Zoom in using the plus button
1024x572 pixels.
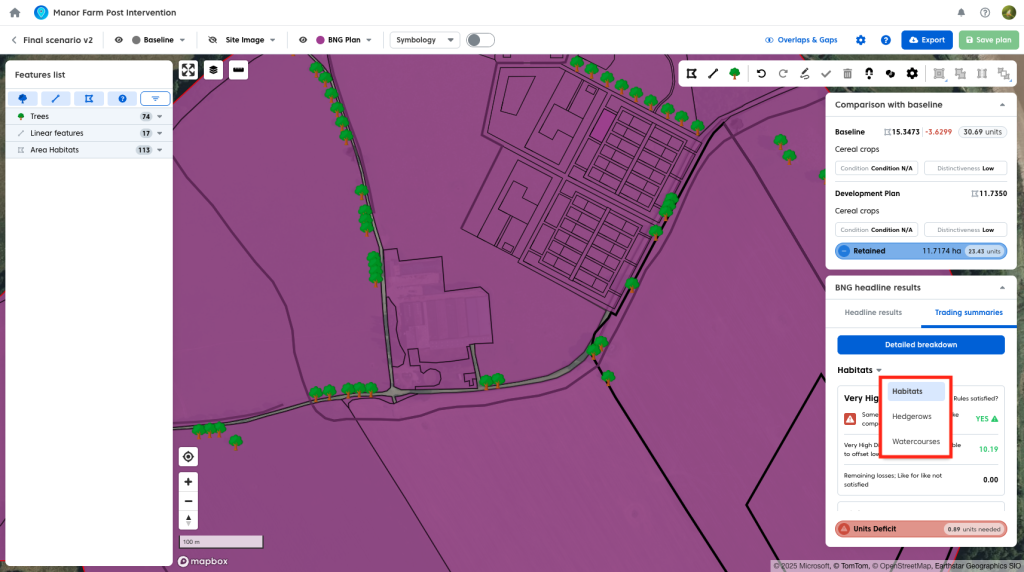[188, 481]
